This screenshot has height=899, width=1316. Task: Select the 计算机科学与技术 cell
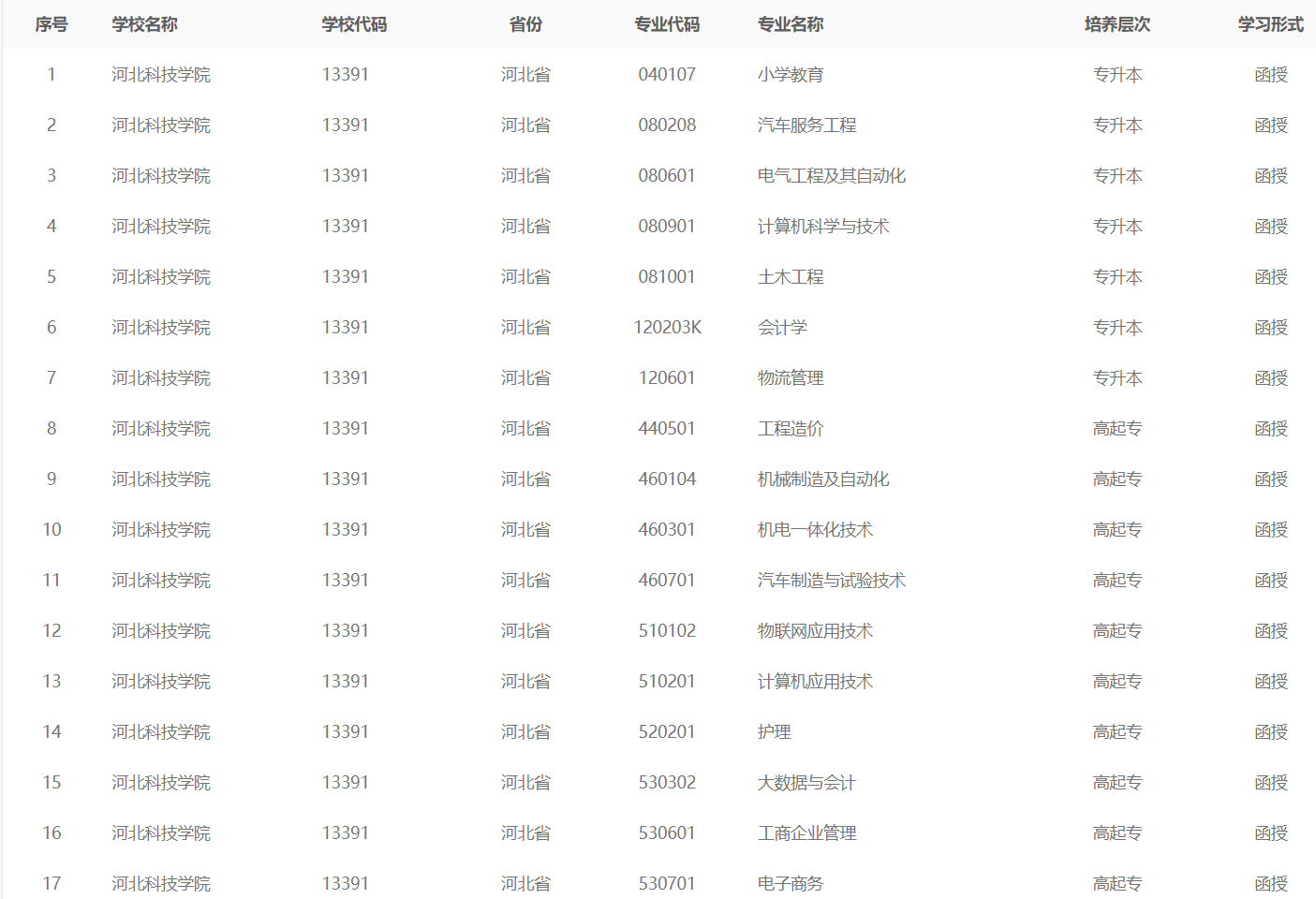[823, 227]
